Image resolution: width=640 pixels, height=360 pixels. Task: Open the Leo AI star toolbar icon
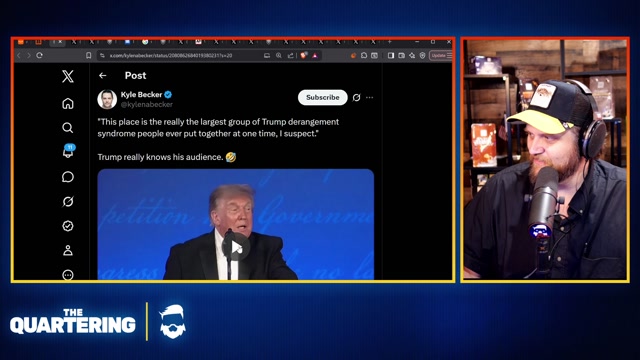point(412,56)
